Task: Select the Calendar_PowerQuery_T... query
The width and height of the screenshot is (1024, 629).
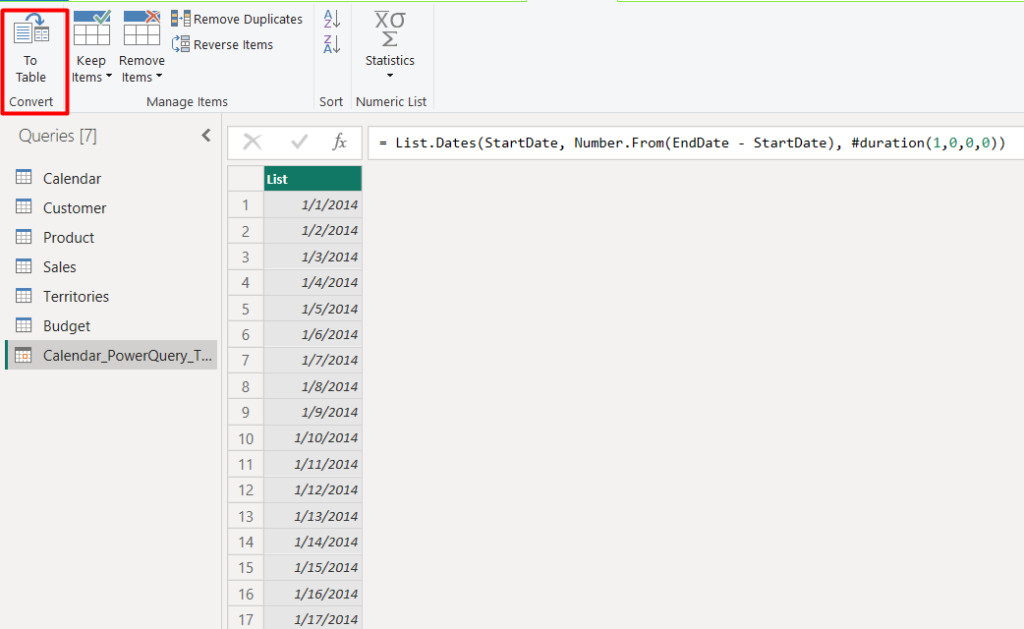Action: [111, 355]
